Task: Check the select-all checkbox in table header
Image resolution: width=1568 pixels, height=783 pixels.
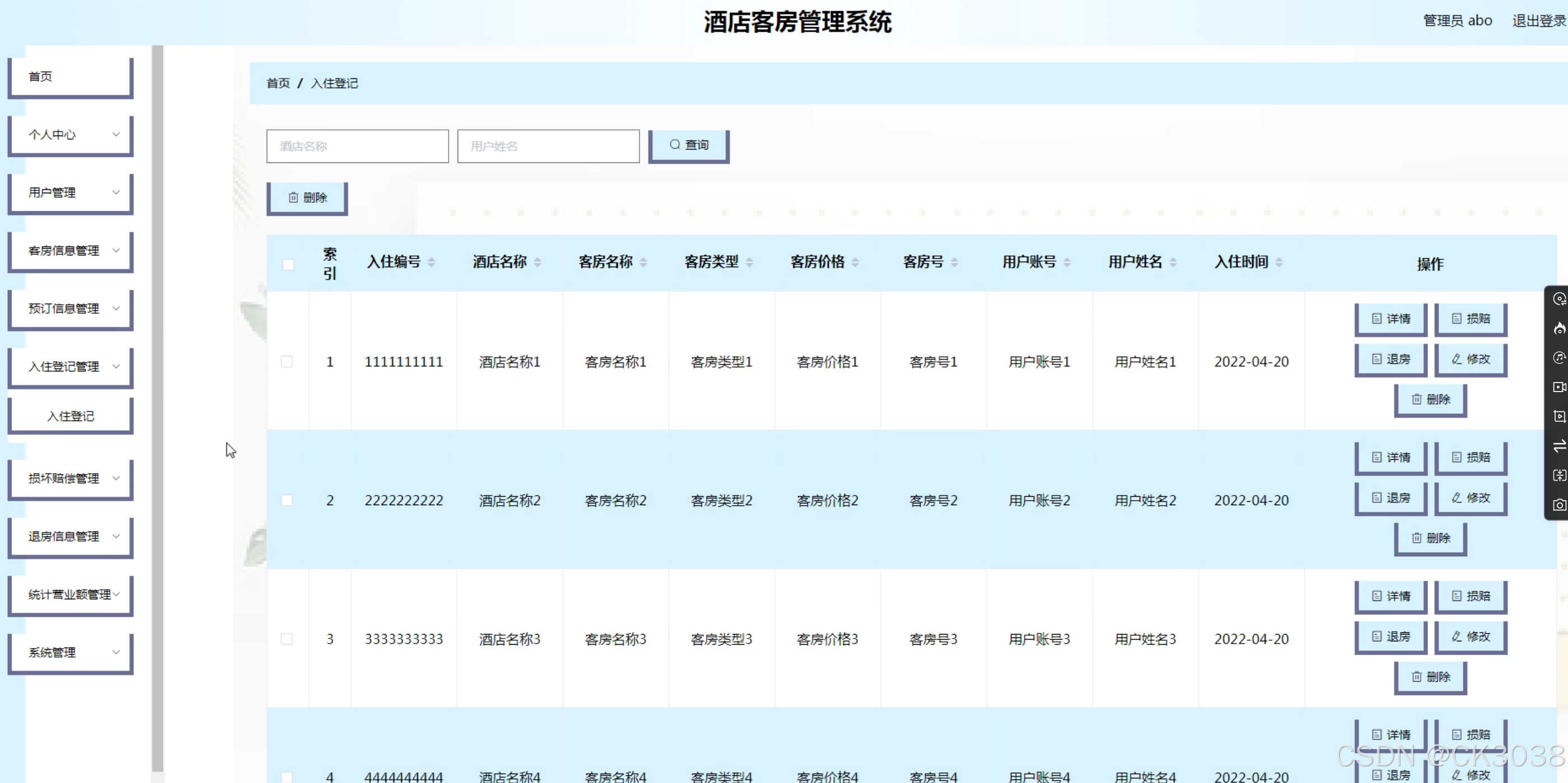Action: 288,264
